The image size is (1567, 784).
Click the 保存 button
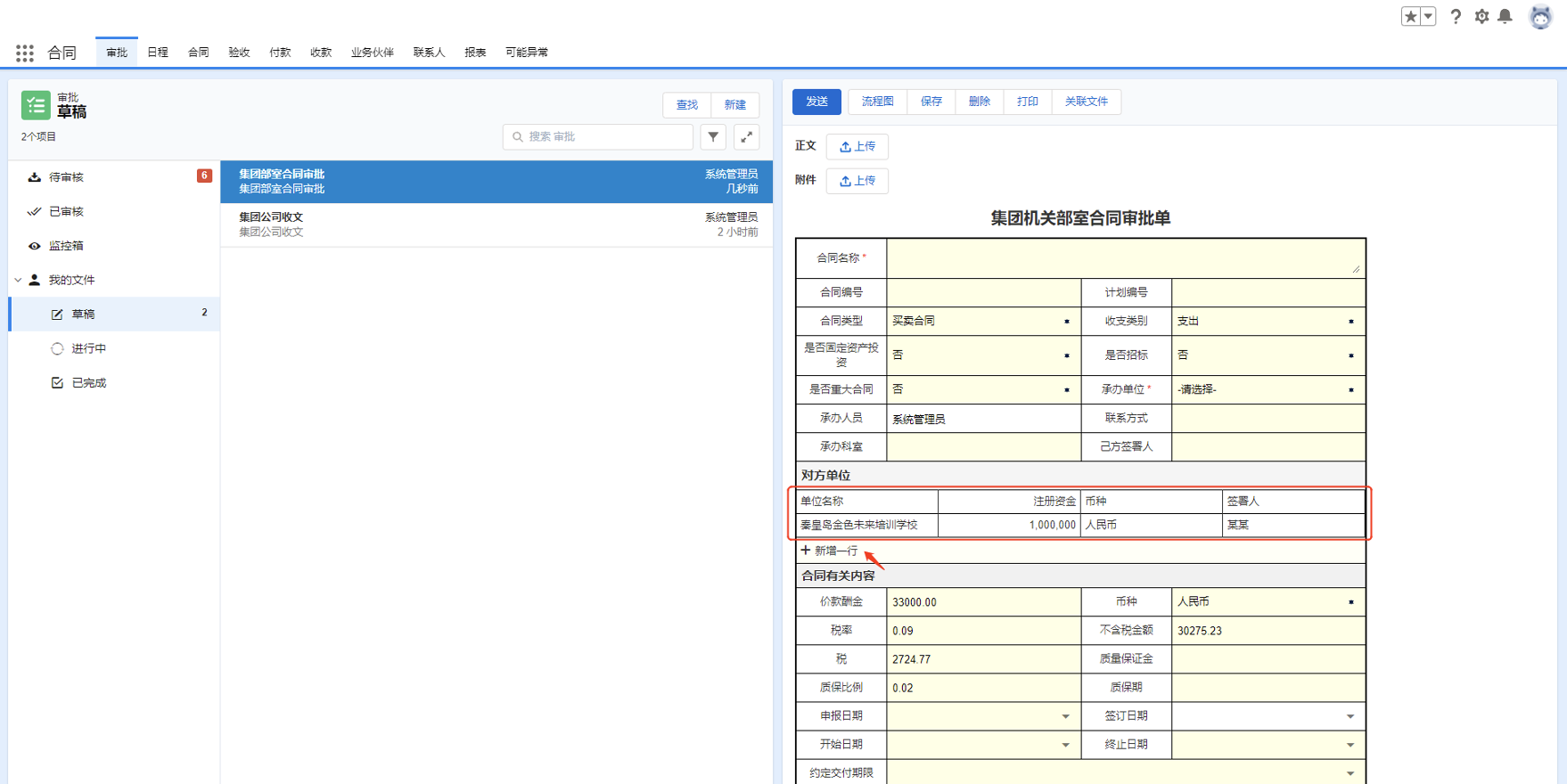click(931, 102)
